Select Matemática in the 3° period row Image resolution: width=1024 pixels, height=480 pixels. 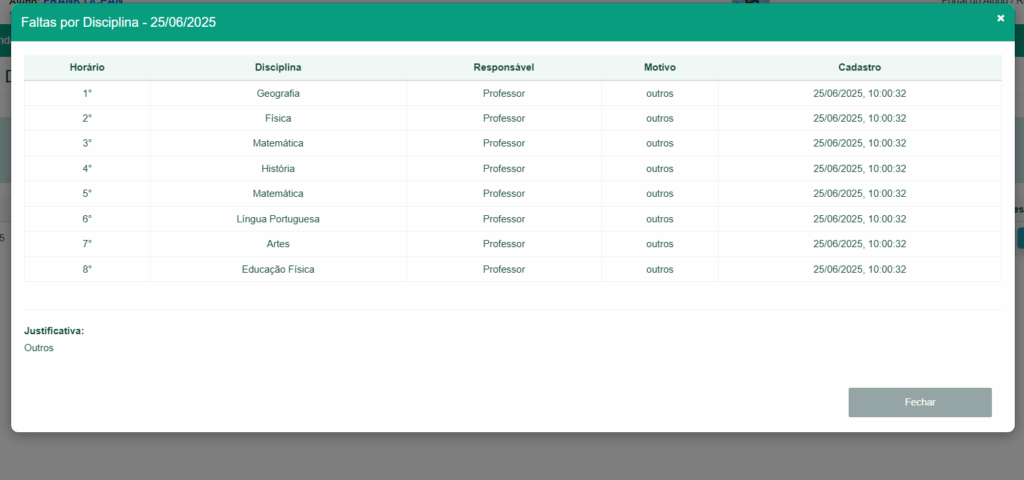[x=278, y=143]
